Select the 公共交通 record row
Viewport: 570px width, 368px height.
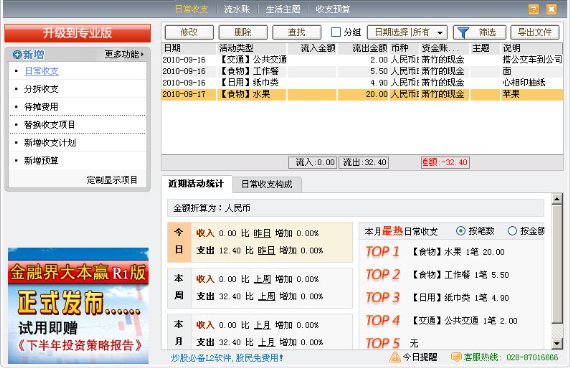coord(362,60)
